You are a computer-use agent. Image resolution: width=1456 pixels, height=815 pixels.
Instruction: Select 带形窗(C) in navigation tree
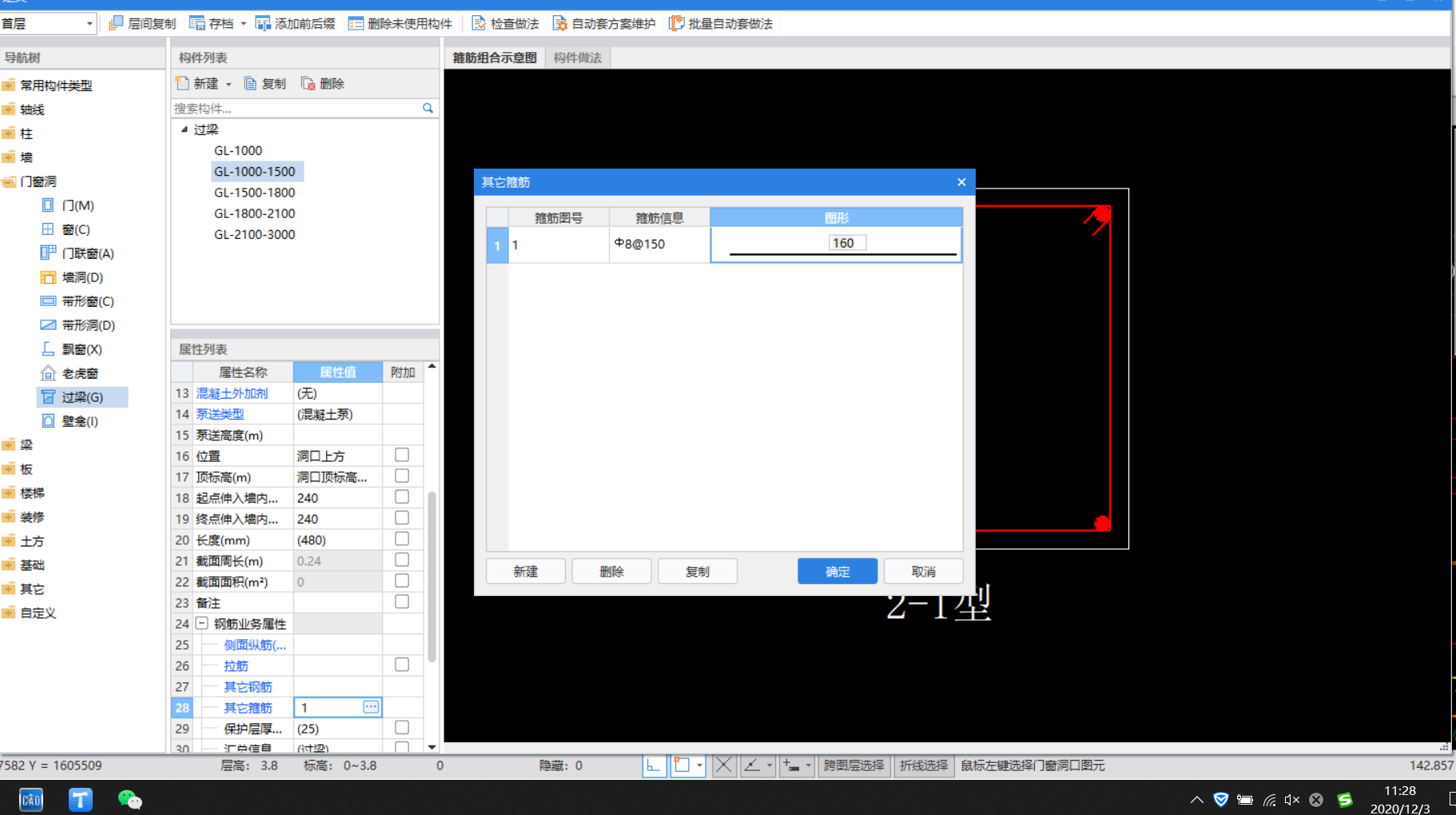point(88,301)
